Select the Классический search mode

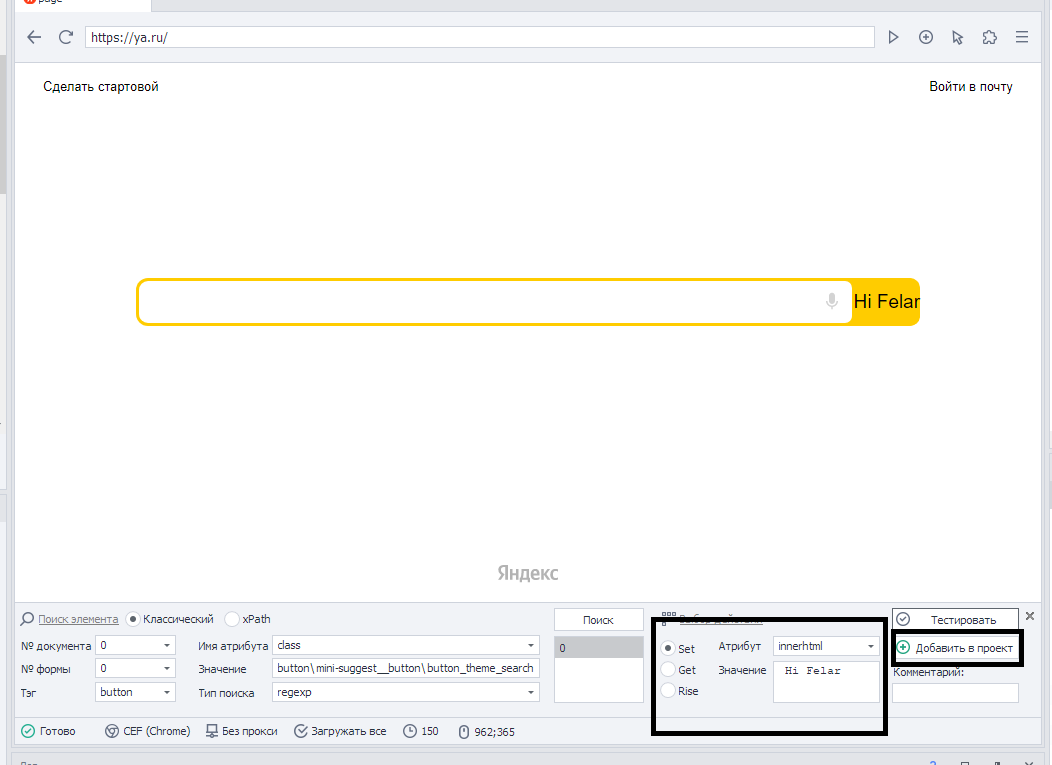(x=133, y=619)
